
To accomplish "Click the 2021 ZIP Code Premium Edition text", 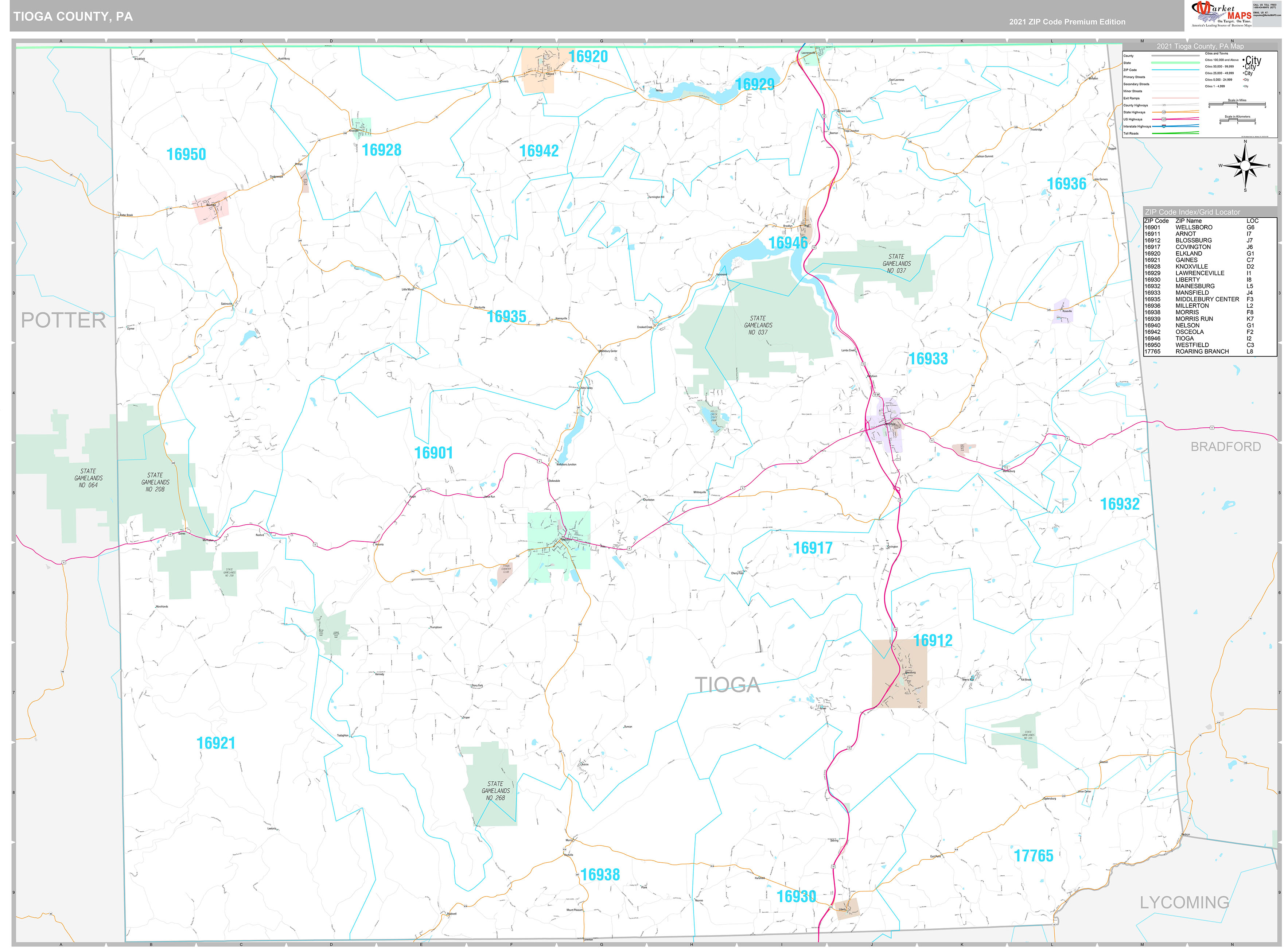I will pyautogui.click(x=1067, y=22).
